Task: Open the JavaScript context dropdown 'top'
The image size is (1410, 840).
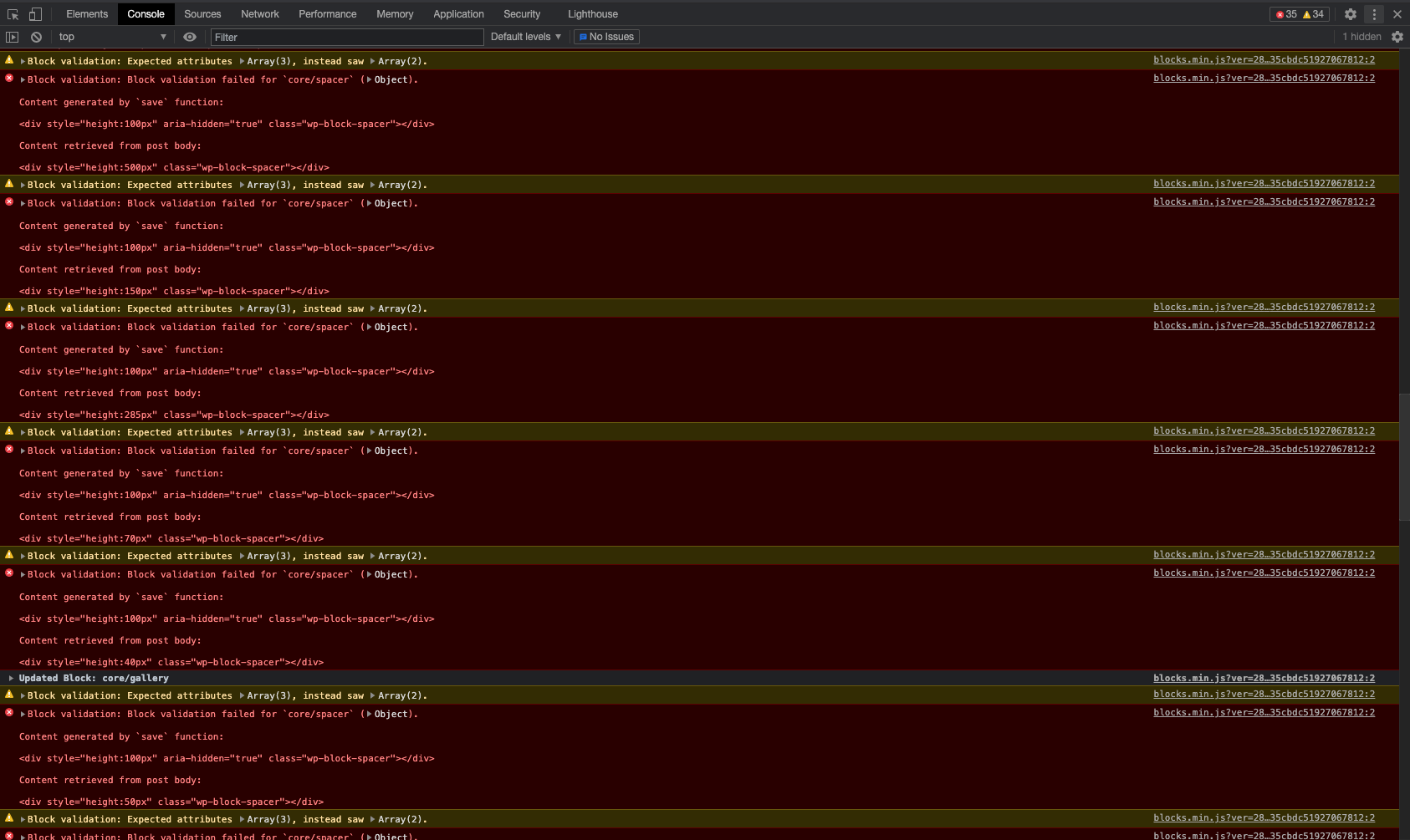Action: (112, 37)
